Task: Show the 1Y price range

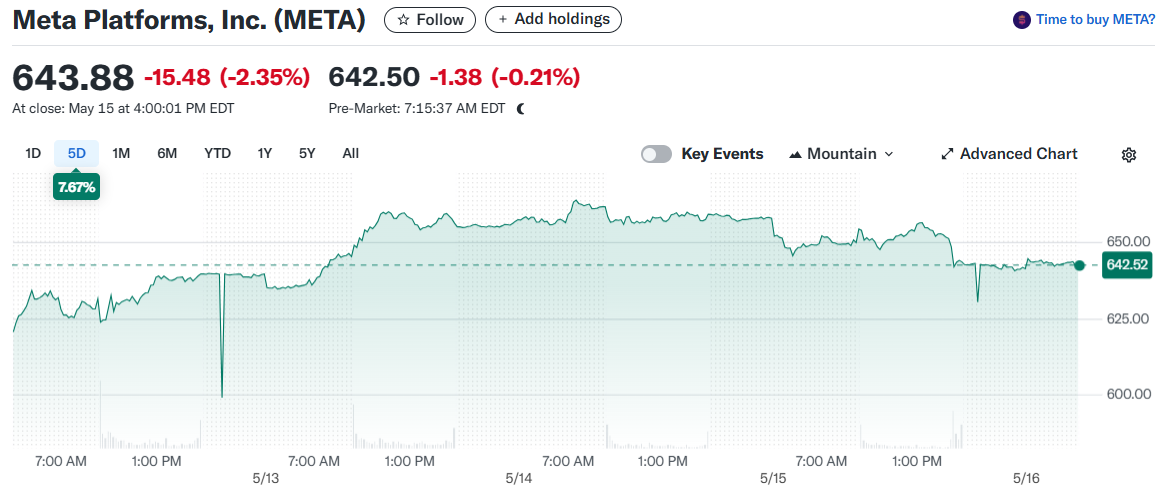Action: point(264,153)
